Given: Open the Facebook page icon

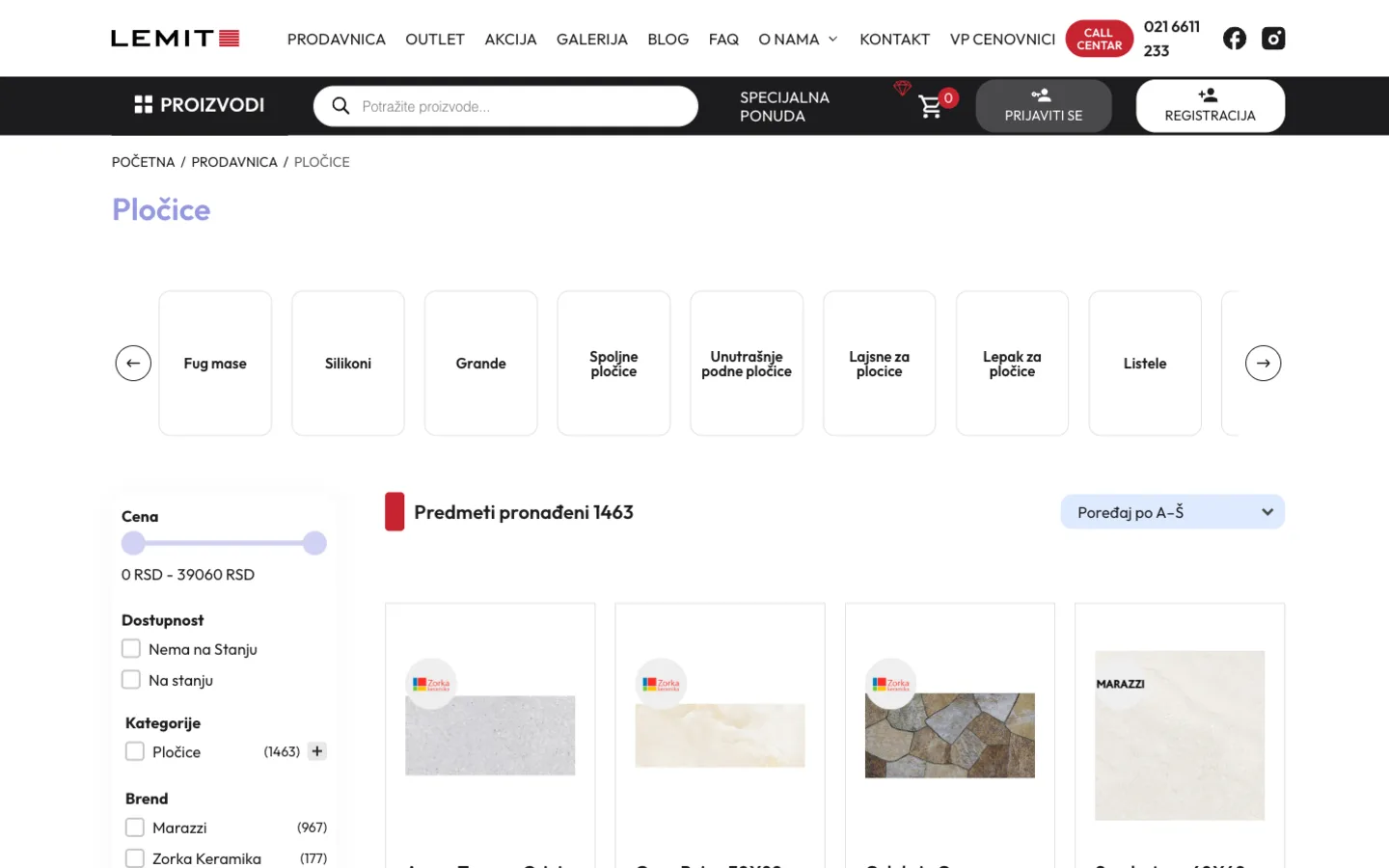Looking at the screenshot, I should pos(1235,39).
